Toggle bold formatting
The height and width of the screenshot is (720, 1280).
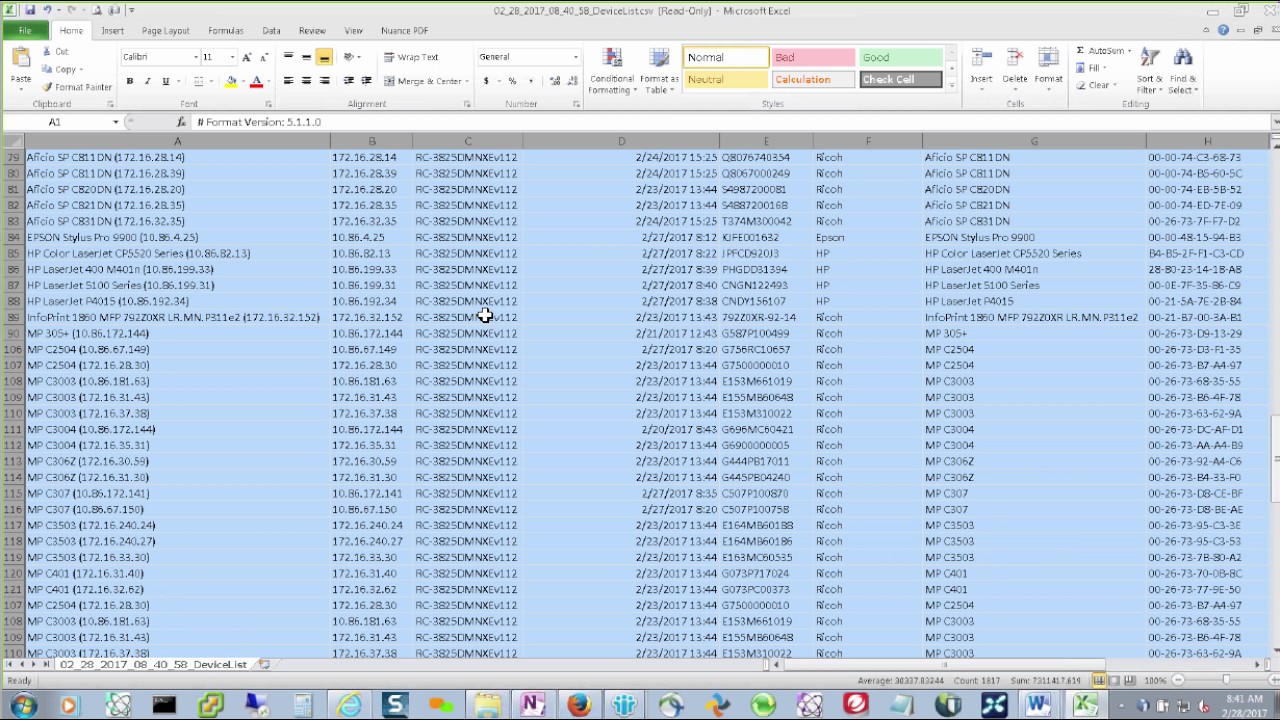click(130, 81)
